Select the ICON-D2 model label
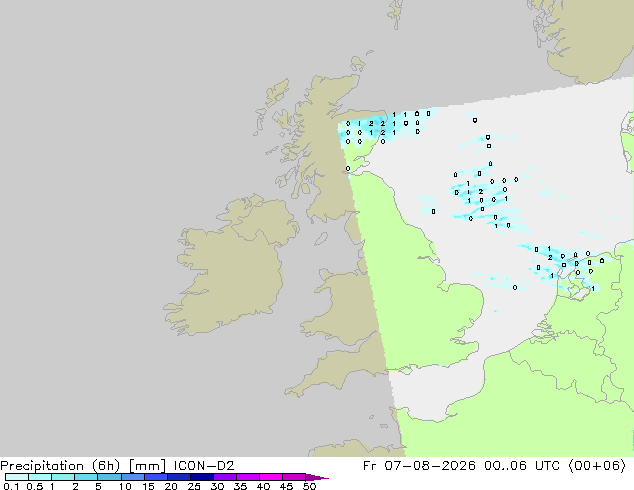The width and height of the screenshot is (634, 490). click(204, 466)
